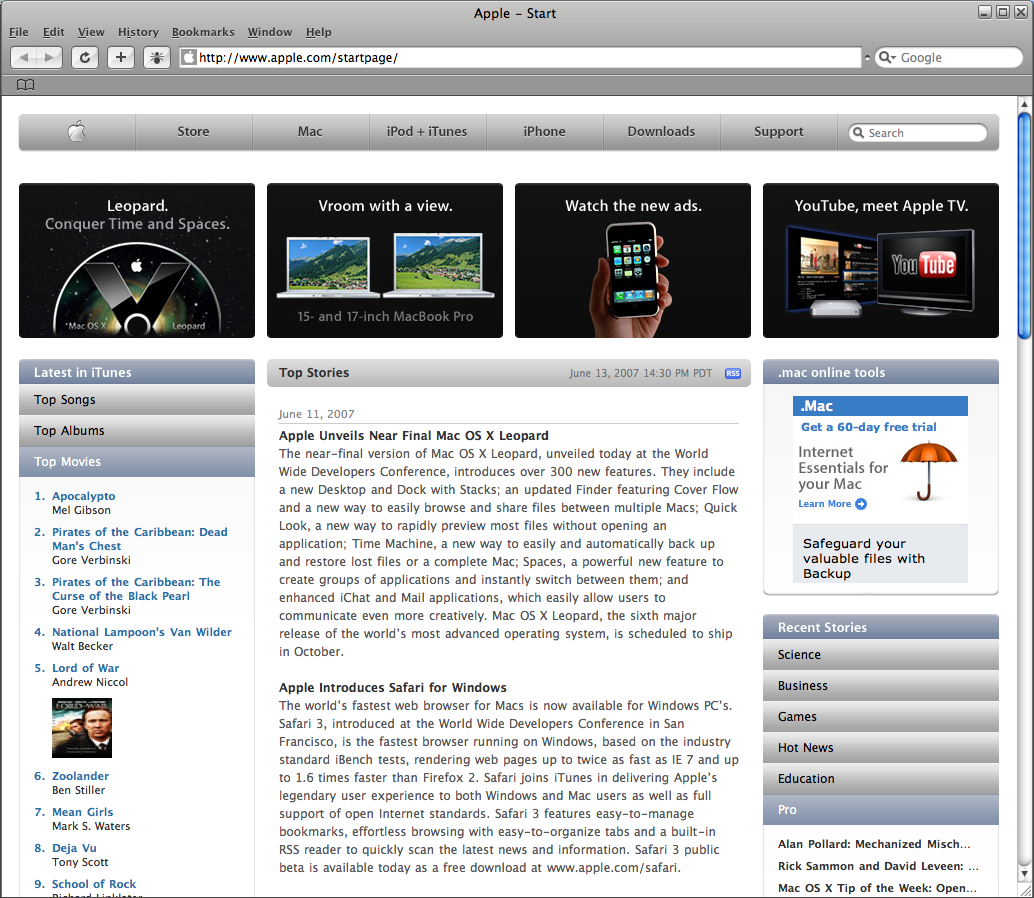Click the Back navigation arrow
Image resolution: width=1034 pixels, height=898 pixels.
pyautogui.click(x=26, y=58)
